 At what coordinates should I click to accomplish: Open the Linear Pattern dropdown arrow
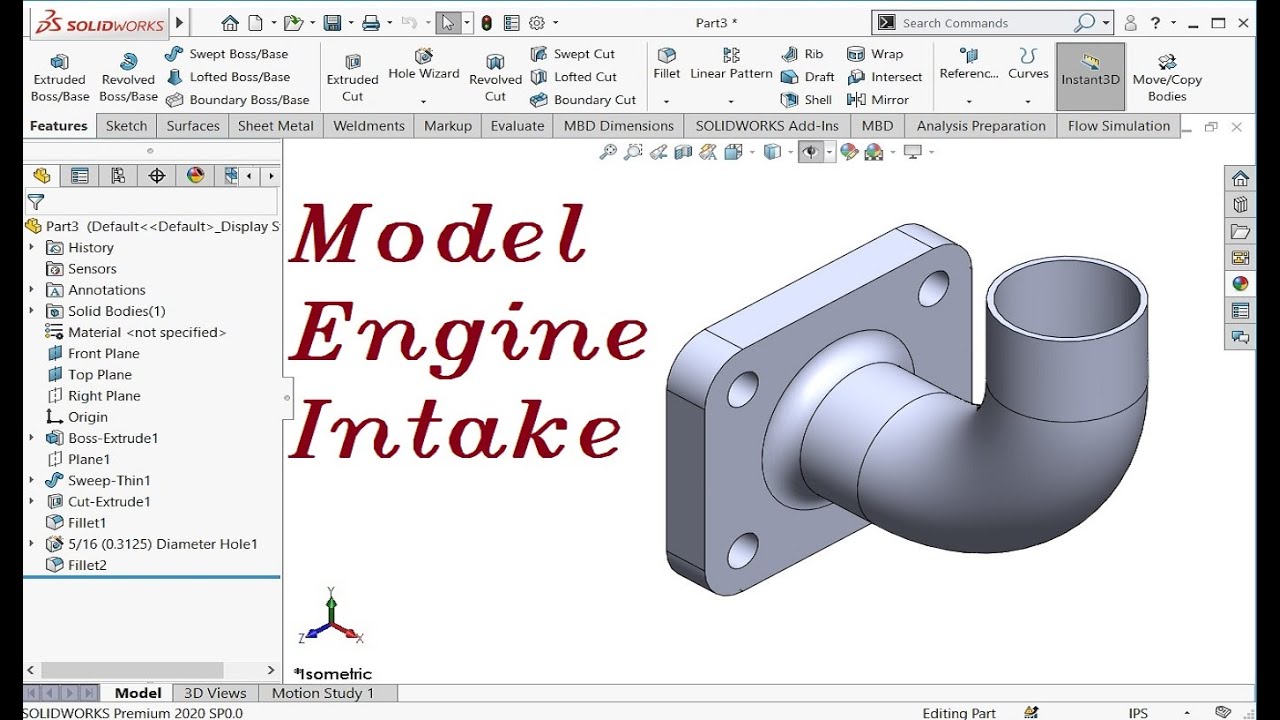click(x=731, y=101)
